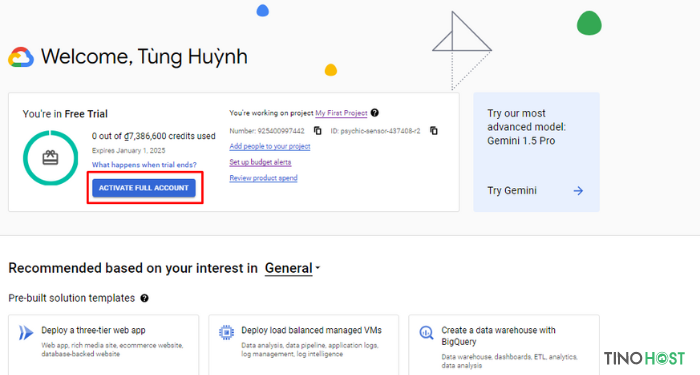This screenshot has width=700, height=375.
Task: Open Review product spend link
Action: point(263,178)
